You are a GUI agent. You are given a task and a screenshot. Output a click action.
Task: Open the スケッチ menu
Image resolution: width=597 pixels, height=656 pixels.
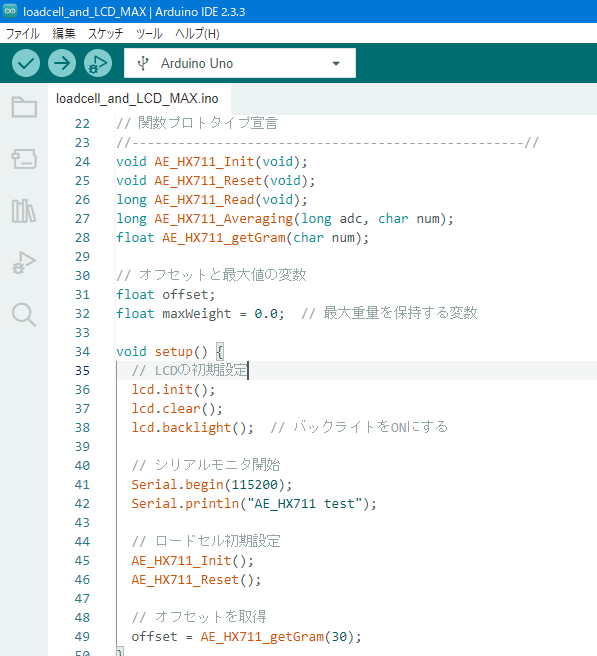coord(105,33)
